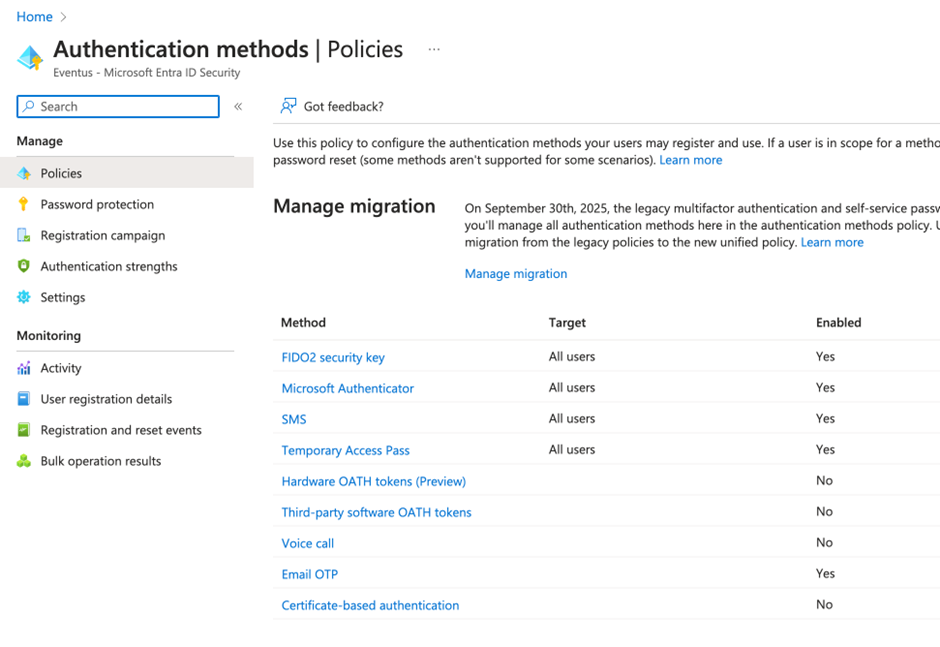Click All users in Microsoft Authenticator row
The width and height of the screenshot is (940, 647).
(572, 387)
